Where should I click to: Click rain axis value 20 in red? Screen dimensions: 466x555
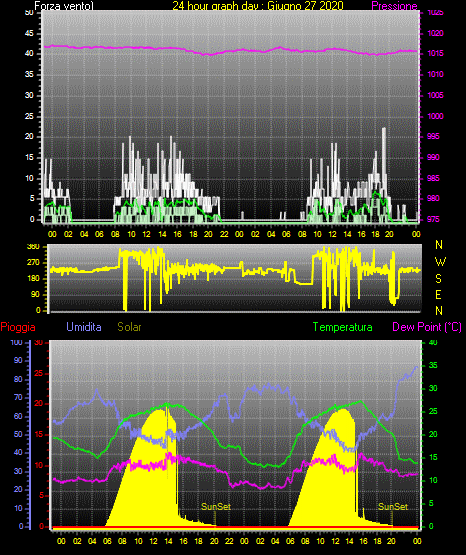[39, 404]
